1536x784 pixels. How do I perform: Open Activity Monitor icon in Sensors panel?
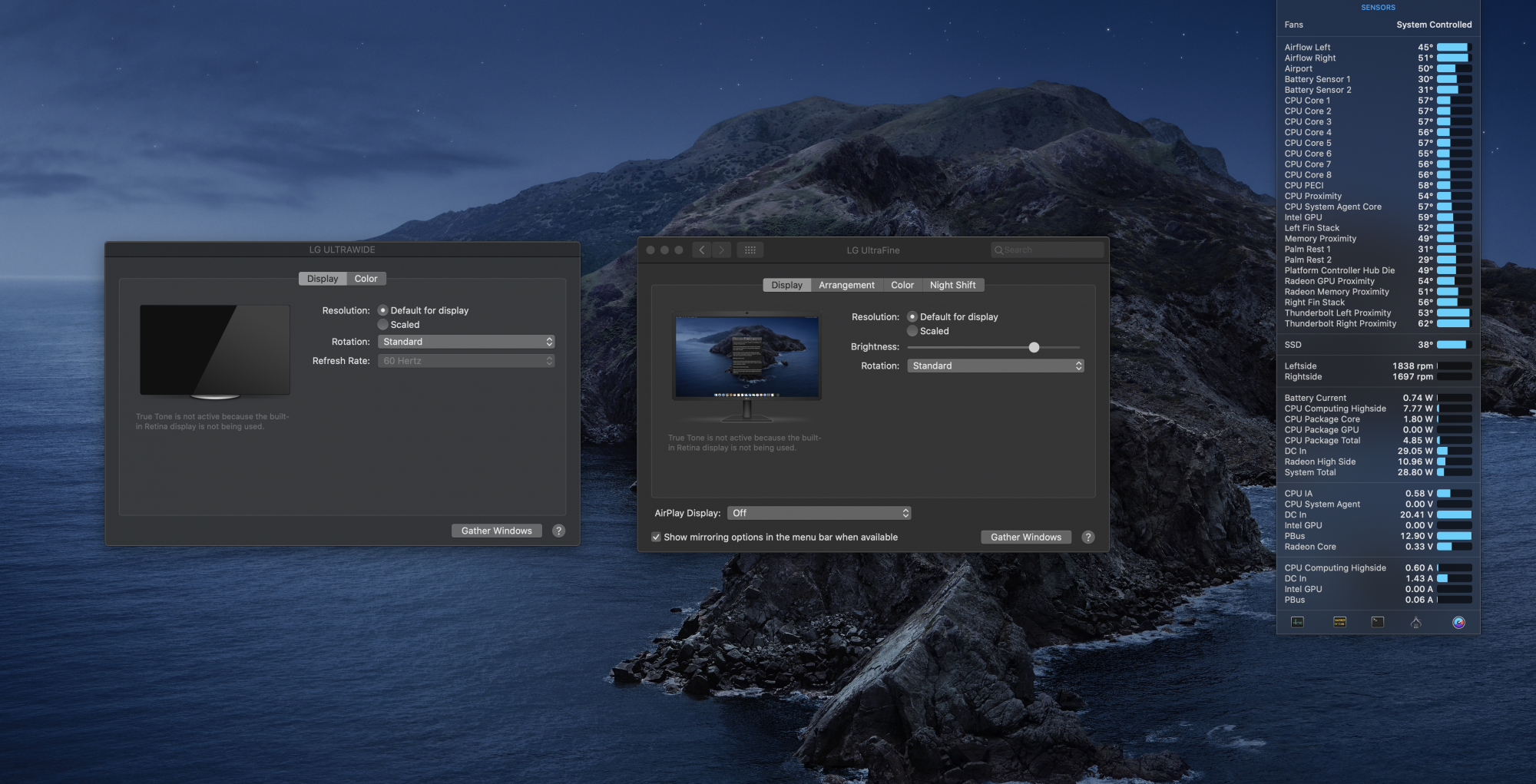1297,622
